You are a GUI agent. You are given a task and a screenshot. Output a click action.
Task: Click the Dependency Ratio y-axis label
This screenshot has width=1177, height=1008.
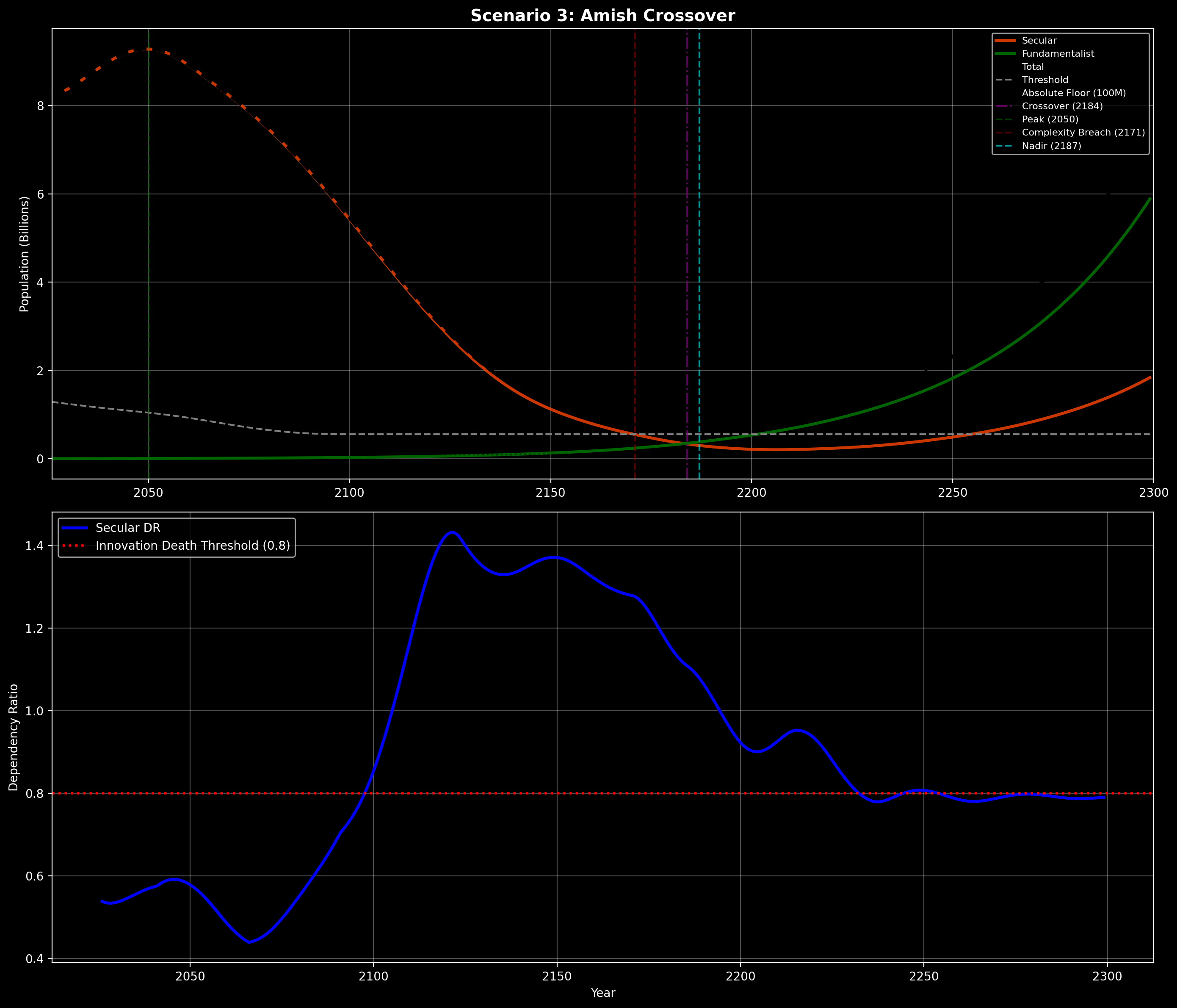(14, 737)
